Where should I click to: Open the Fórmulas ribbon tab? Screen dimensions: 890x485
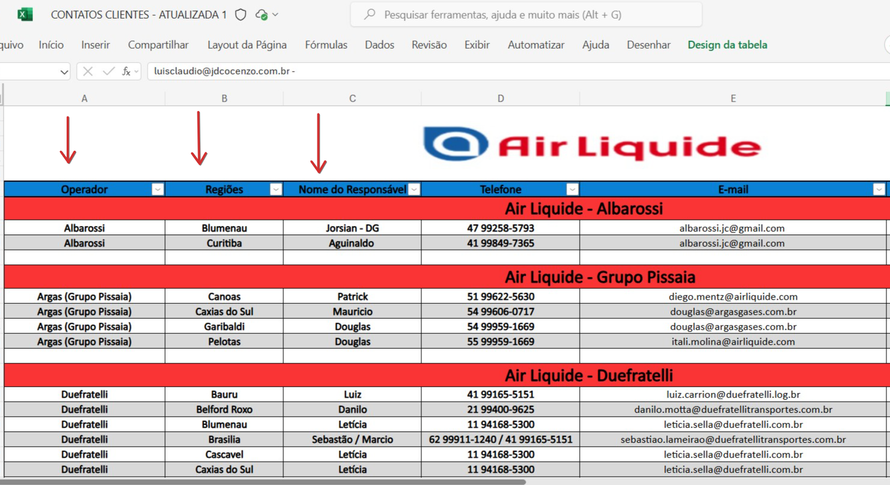(x=326, y=45)
